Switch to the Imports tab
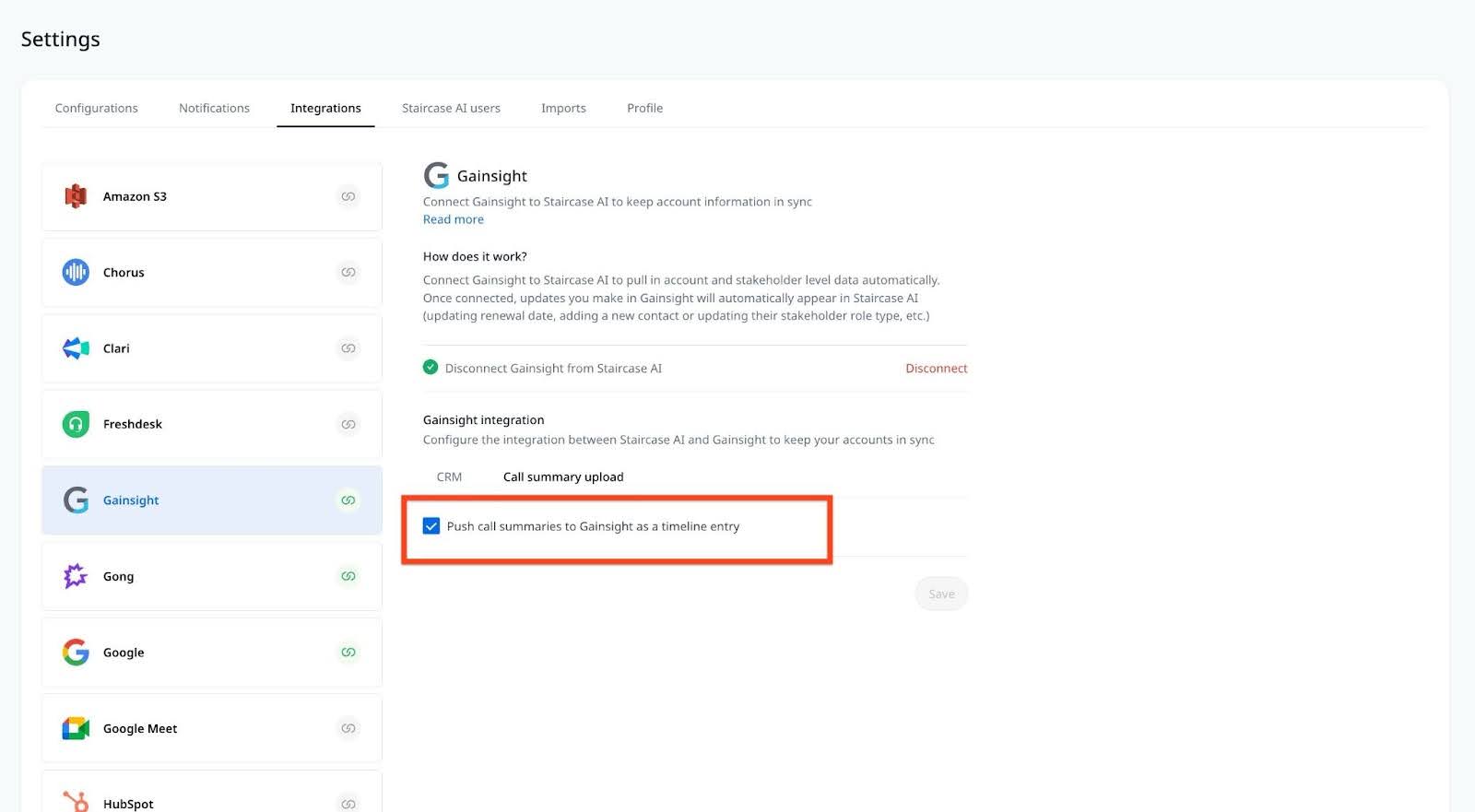The image size is (1475, 812). (563, 108)
